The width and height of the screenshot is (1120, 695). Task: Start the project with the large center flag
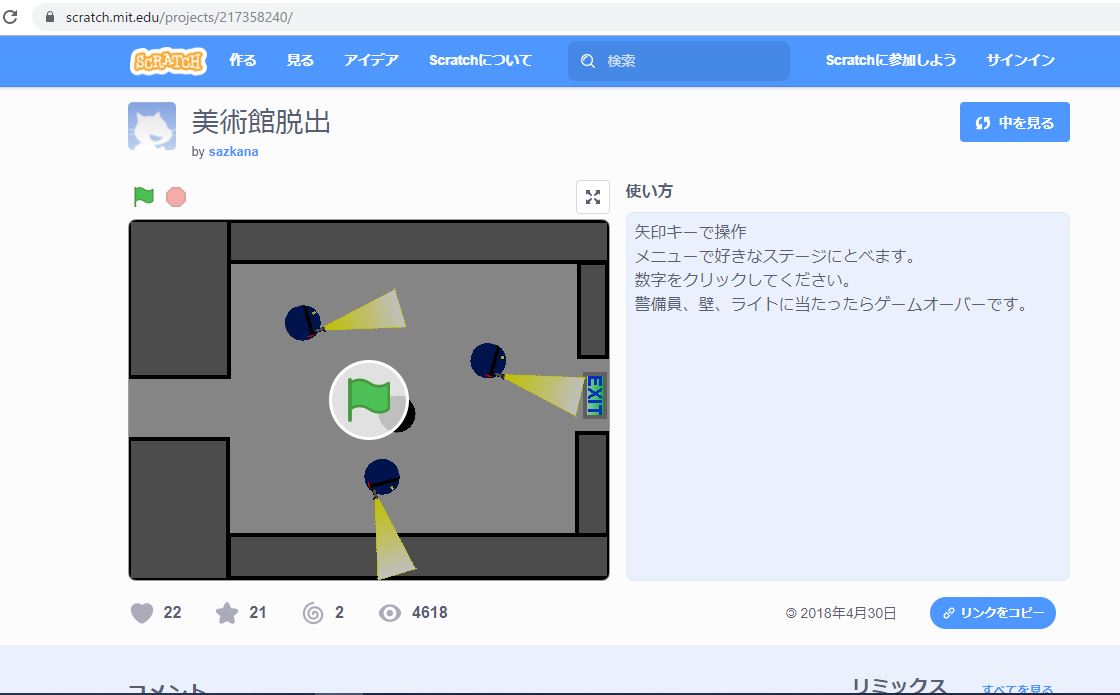369,400
